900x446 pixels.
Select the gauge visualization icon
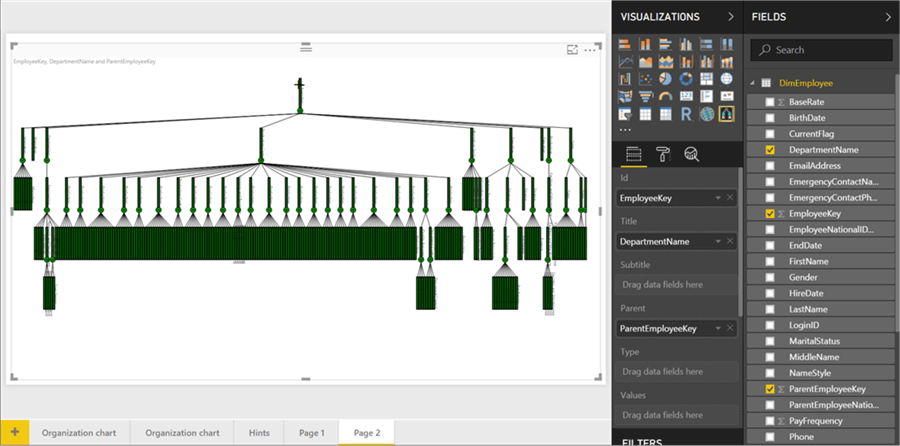click(x=667, y=97)
